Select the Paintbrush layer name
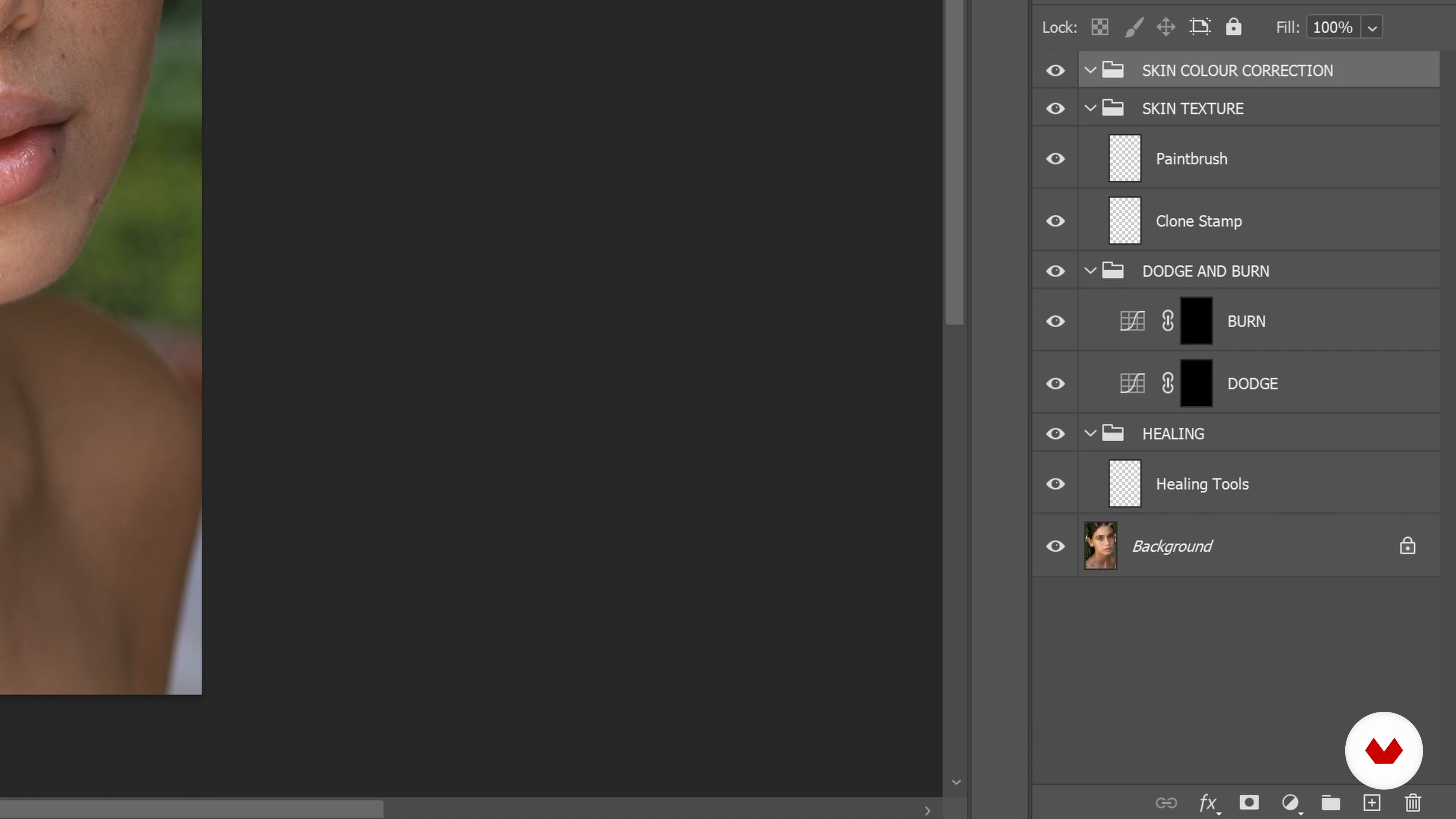1456x819 pixels. (x=1191, y=159)
